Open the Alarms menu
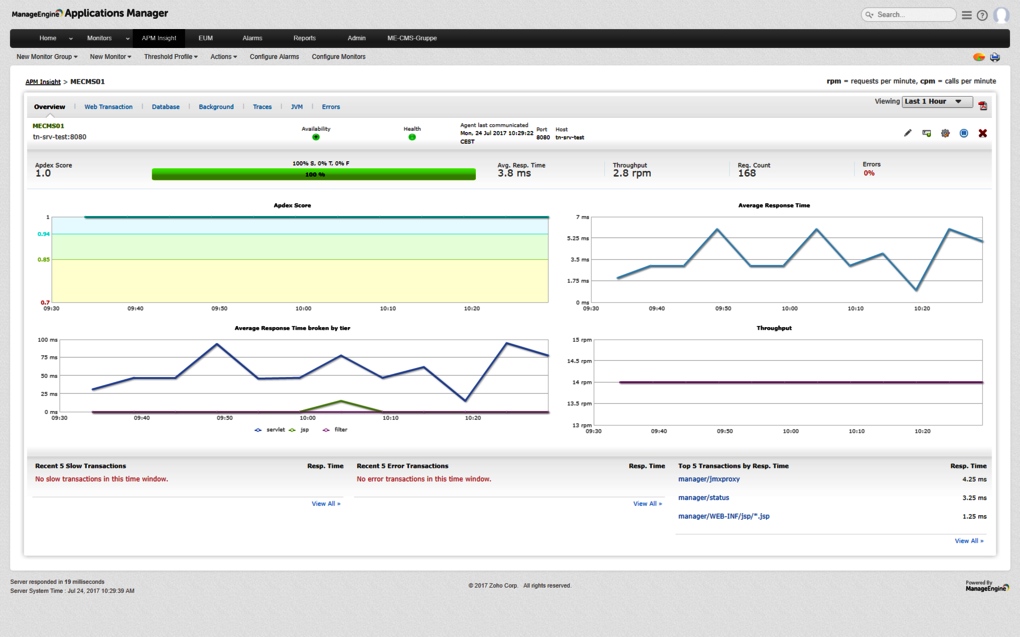 (252, 38)
